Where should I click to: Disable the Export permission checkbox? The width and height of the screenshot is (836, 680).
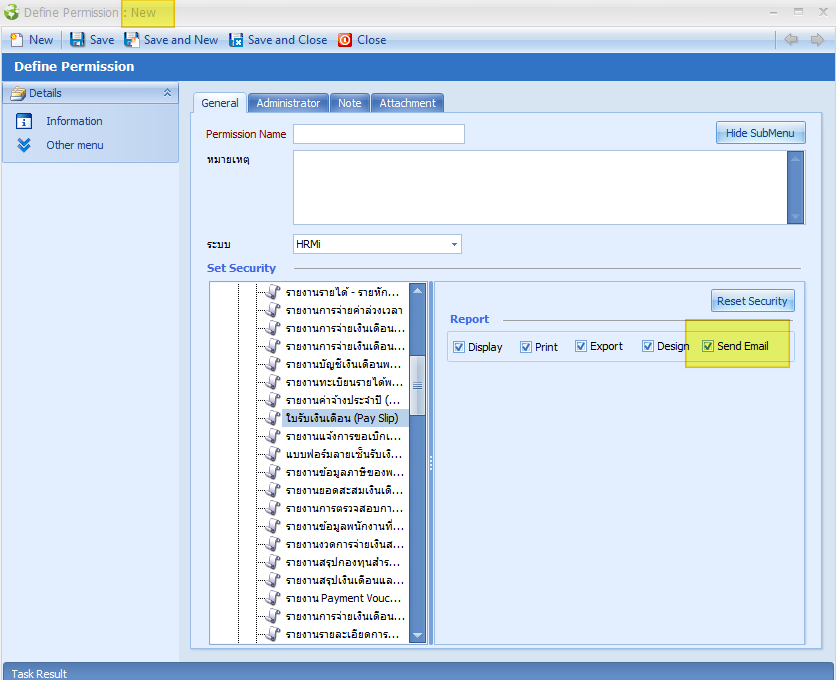click(581, 347)
